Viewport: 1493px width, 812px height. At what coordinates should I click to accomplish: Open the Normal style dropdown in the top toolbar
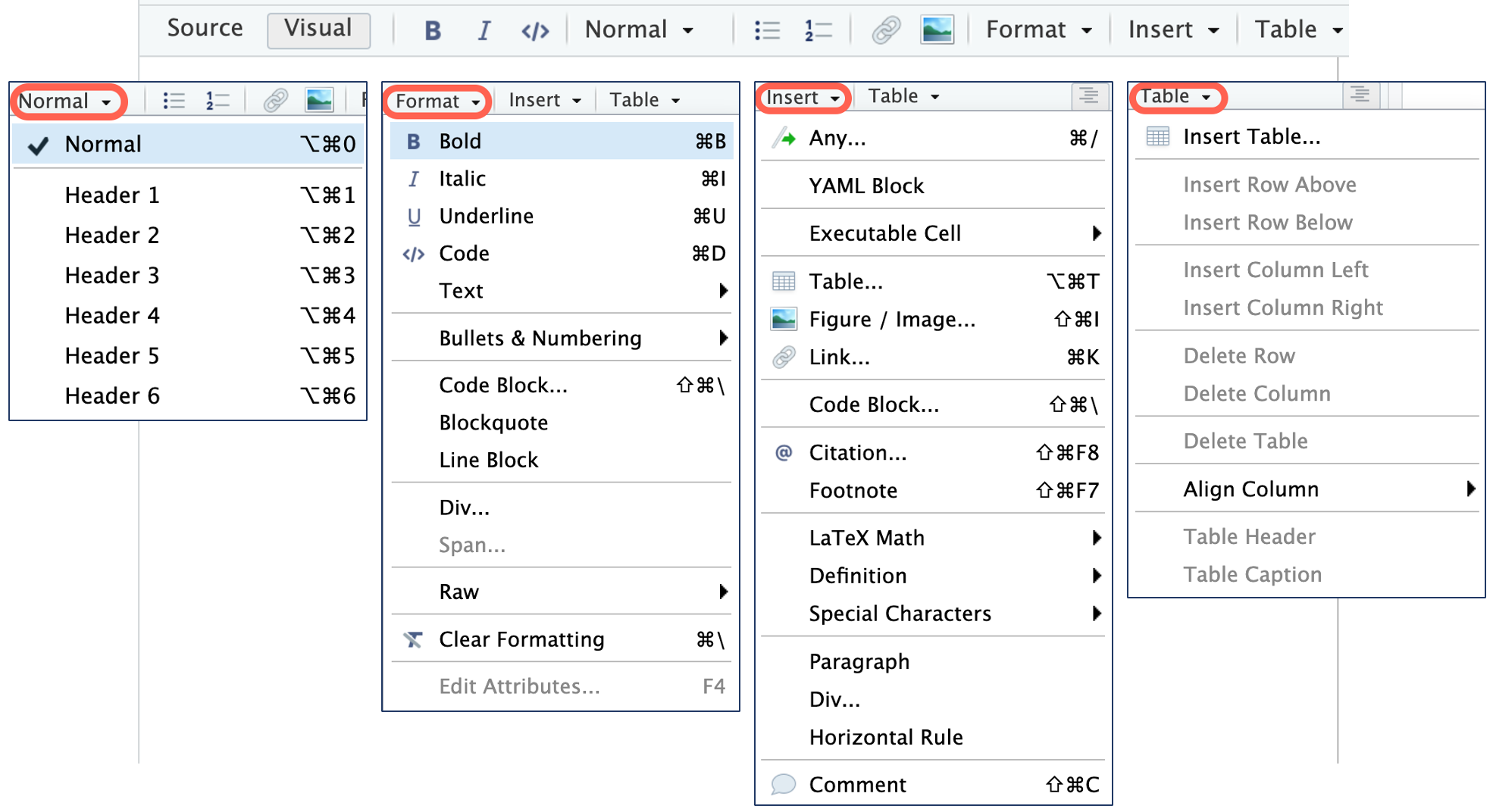click(x=639, y=30)
